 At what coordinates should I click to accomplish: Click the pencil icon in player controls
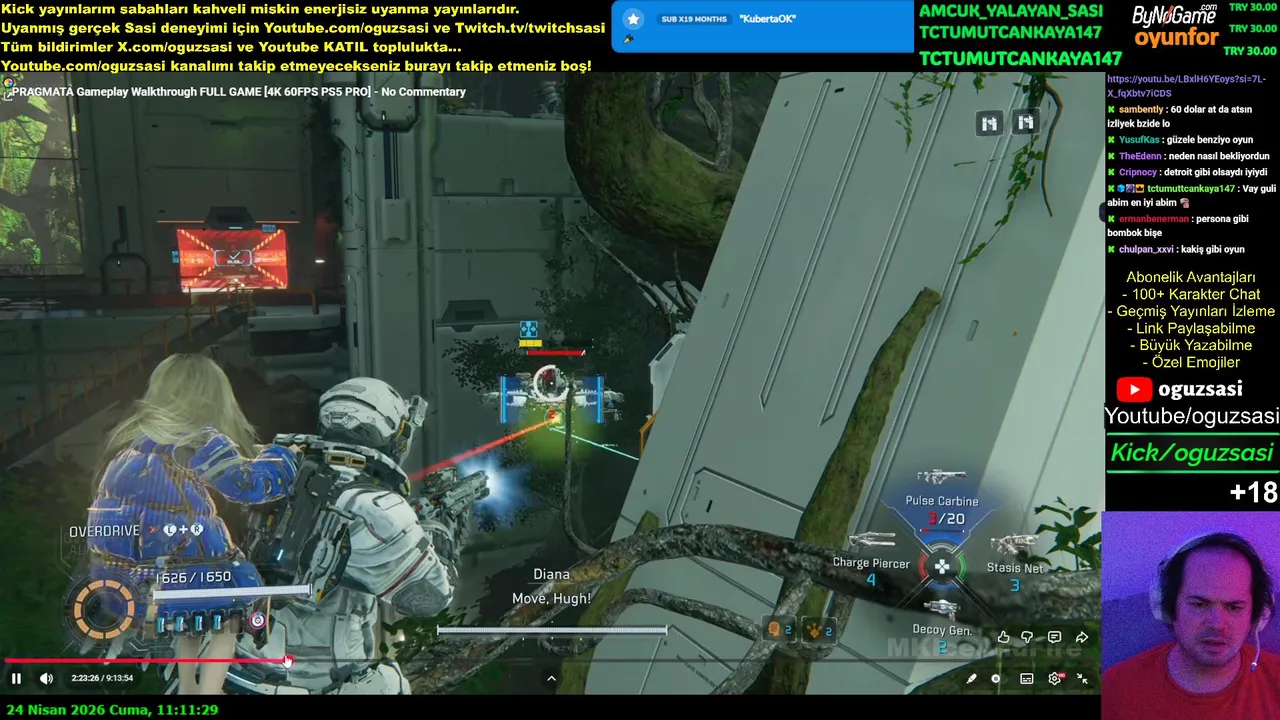pos(971,678)
